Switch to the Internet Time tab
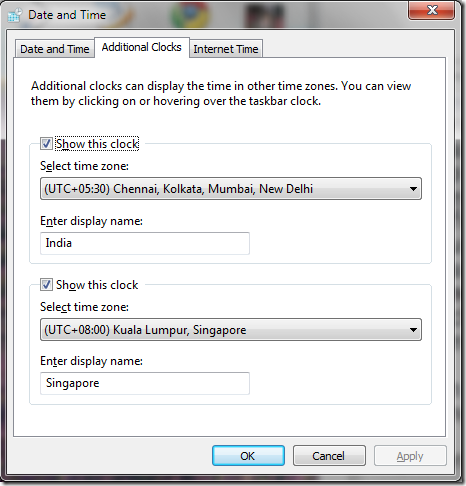The height and width of the screenshot is (486, 466). (x=226, y=49)
